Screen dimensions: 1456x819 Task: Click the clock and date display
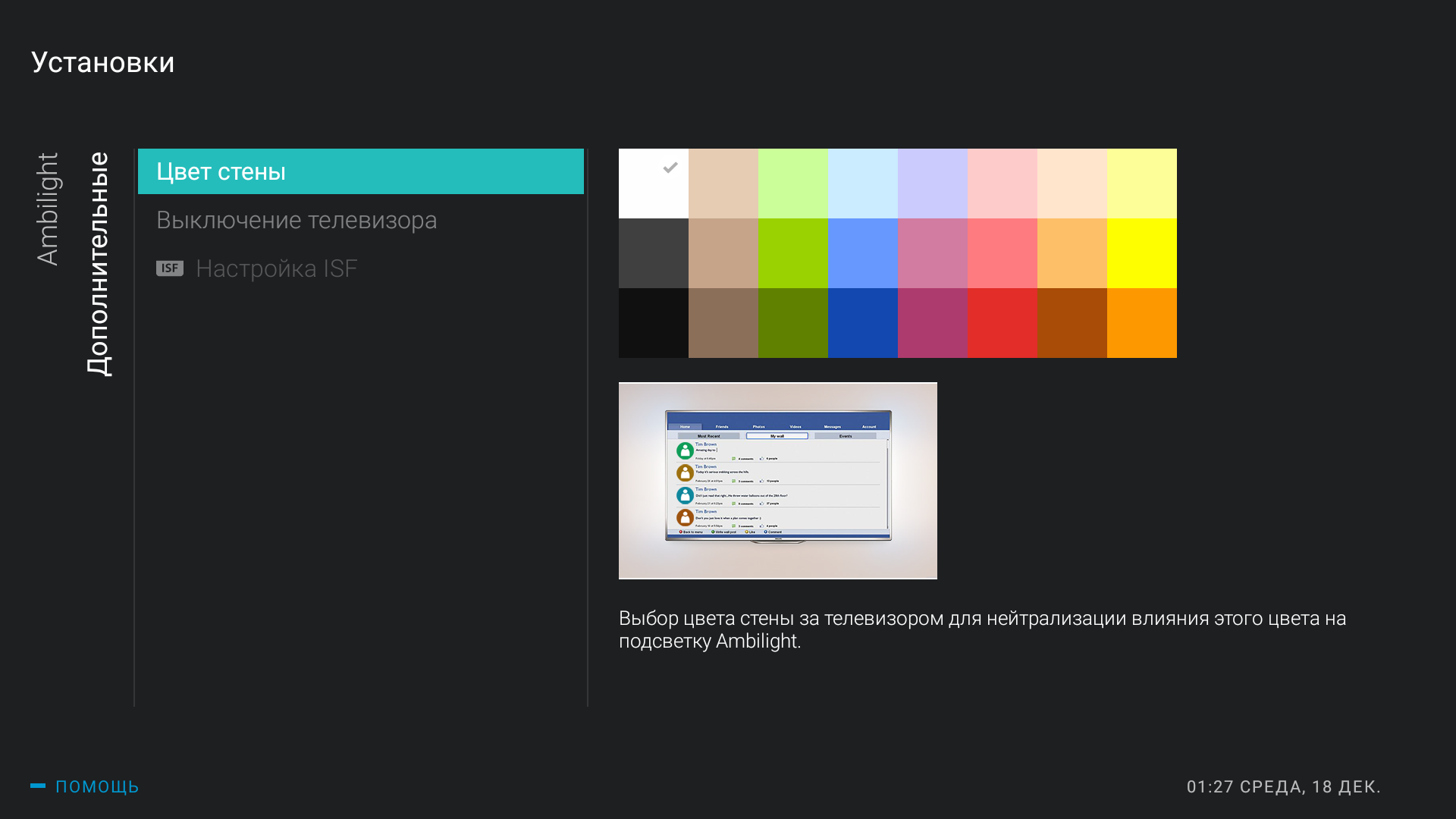click(x=1283, y=787)
